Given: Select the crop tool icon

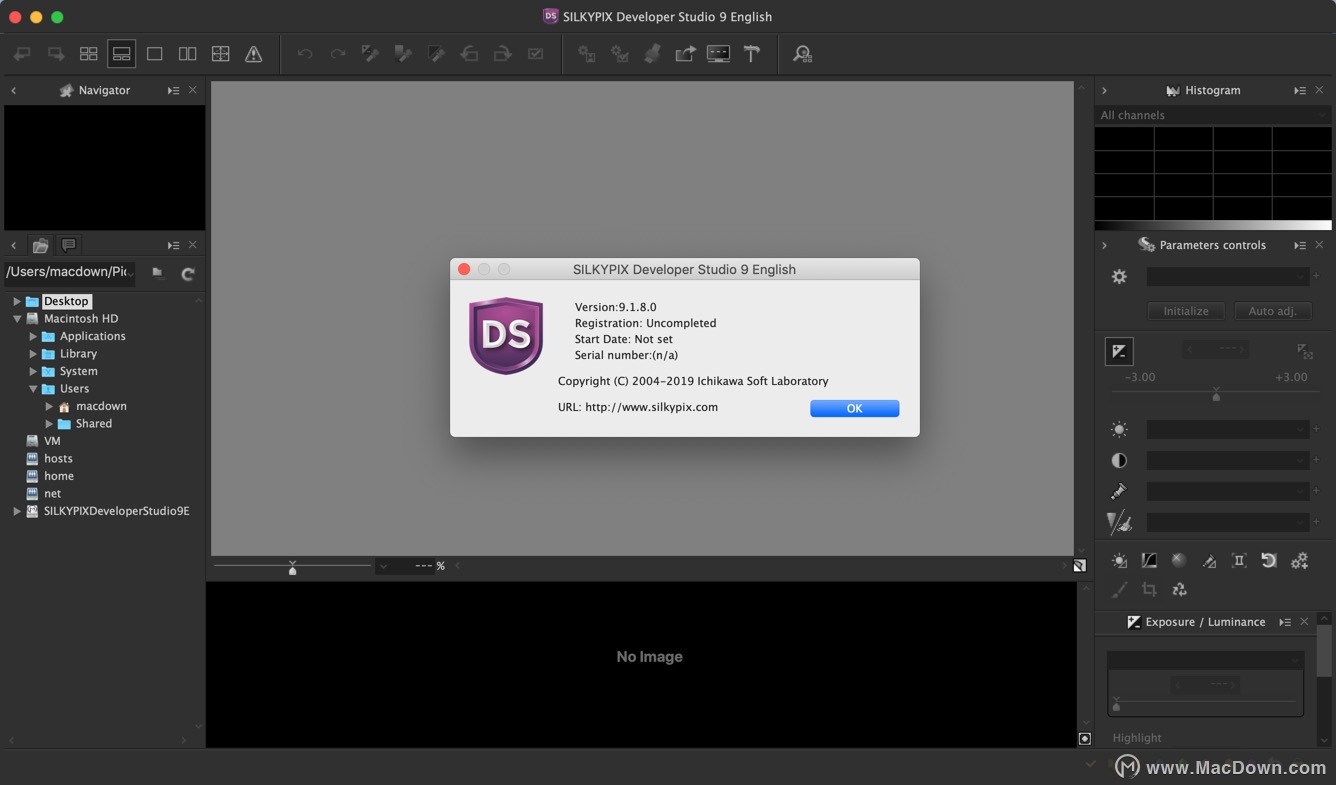Looking at the screenshot, I should [x=1149, y=590].
